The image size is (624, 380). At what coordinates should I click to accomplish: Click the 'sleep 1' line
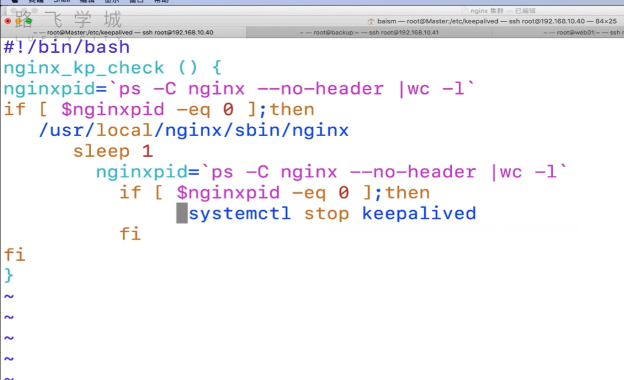coord(113,151)
